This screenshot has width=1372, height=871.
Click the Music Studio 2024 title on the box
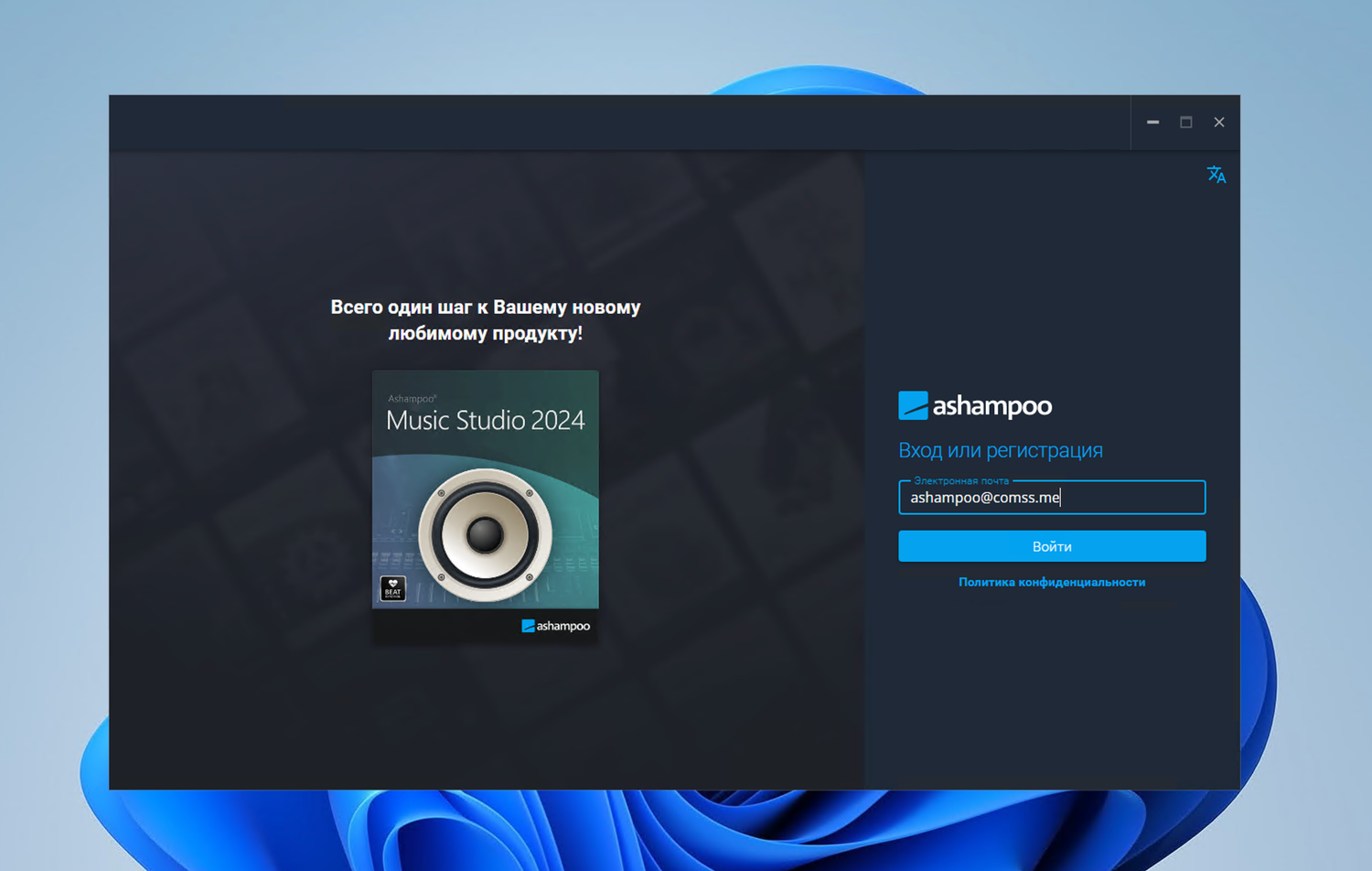pos(485,420)
